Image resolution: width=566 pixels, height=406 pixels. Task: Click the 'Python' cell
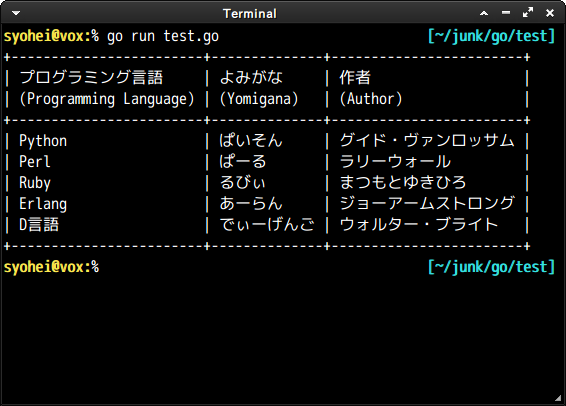(x=43, y=141)
